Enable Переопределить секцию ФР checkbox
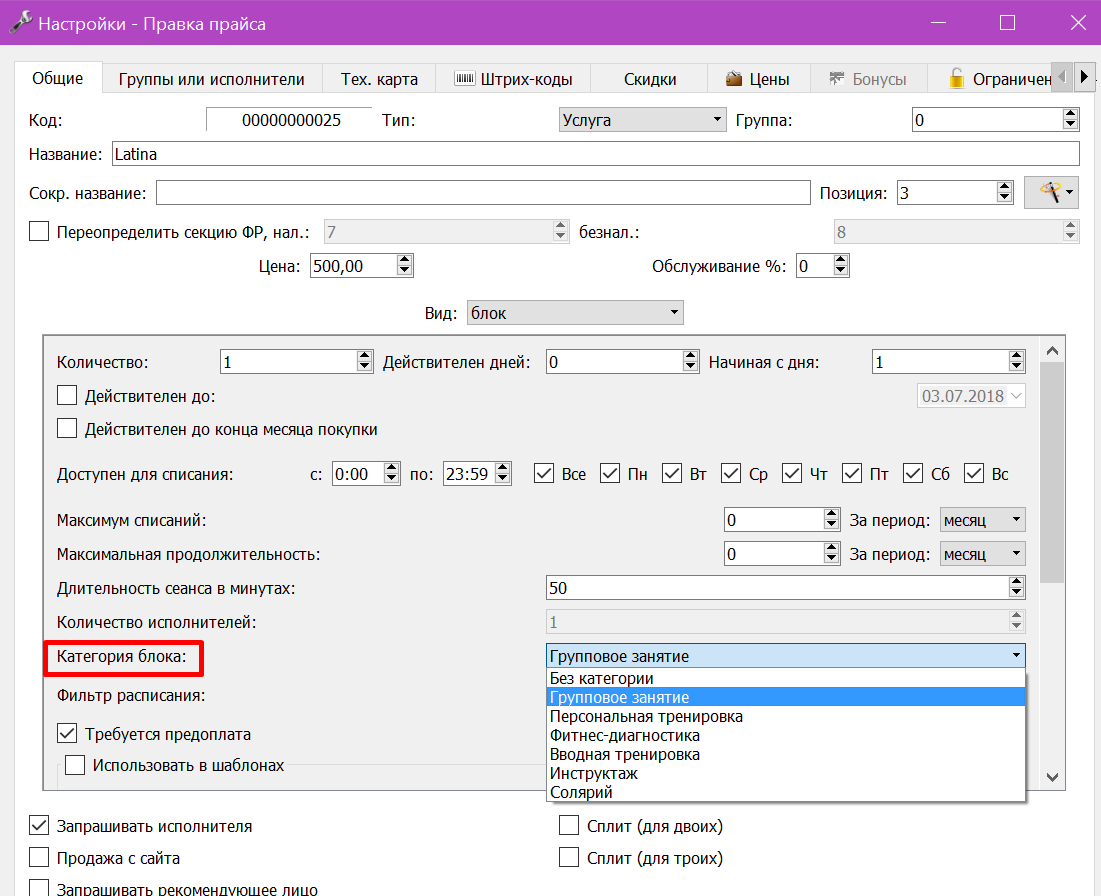The image size is (1101, 896). (39, 231)
